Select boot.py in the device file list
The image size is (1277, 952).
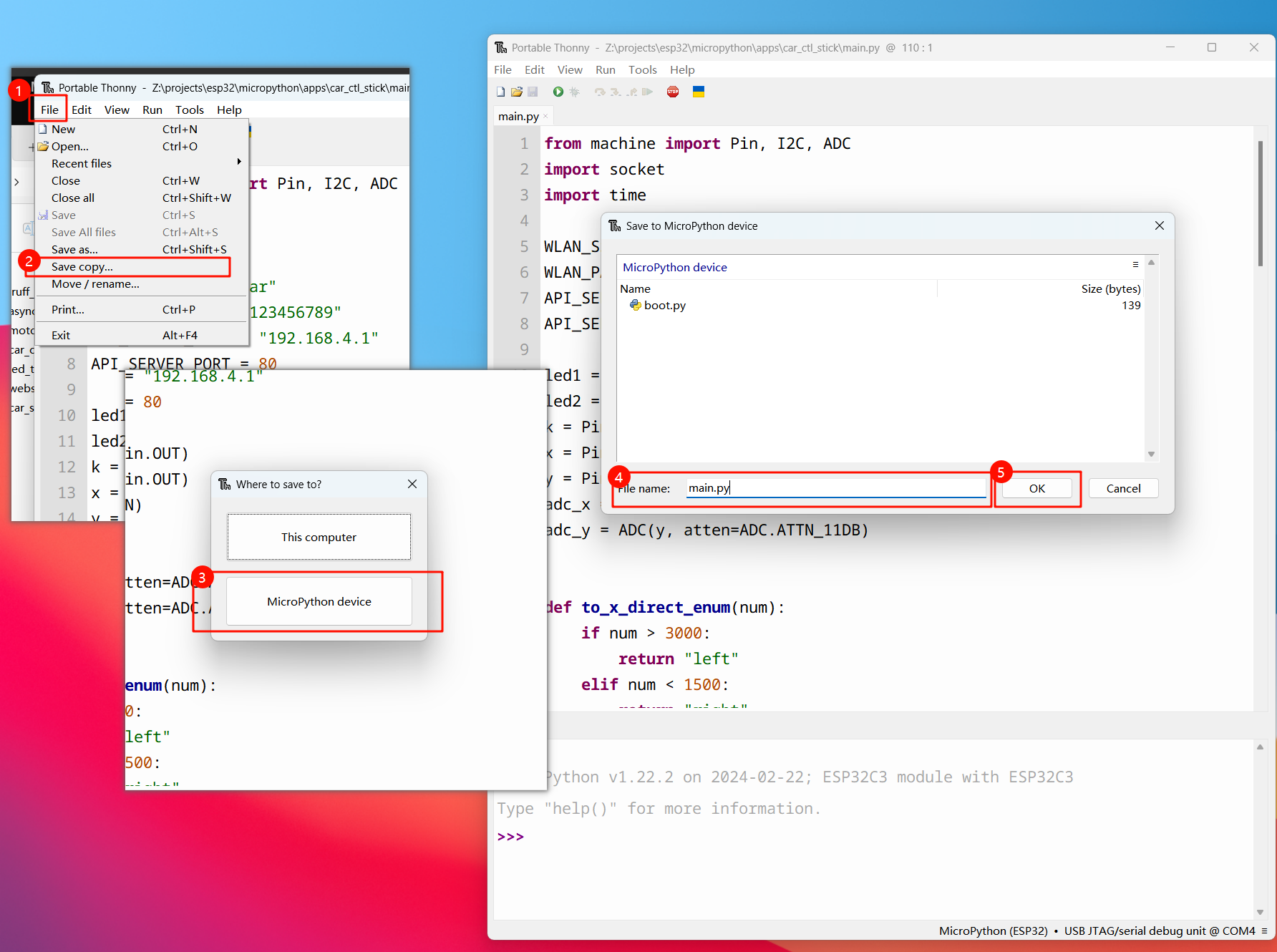665,305
